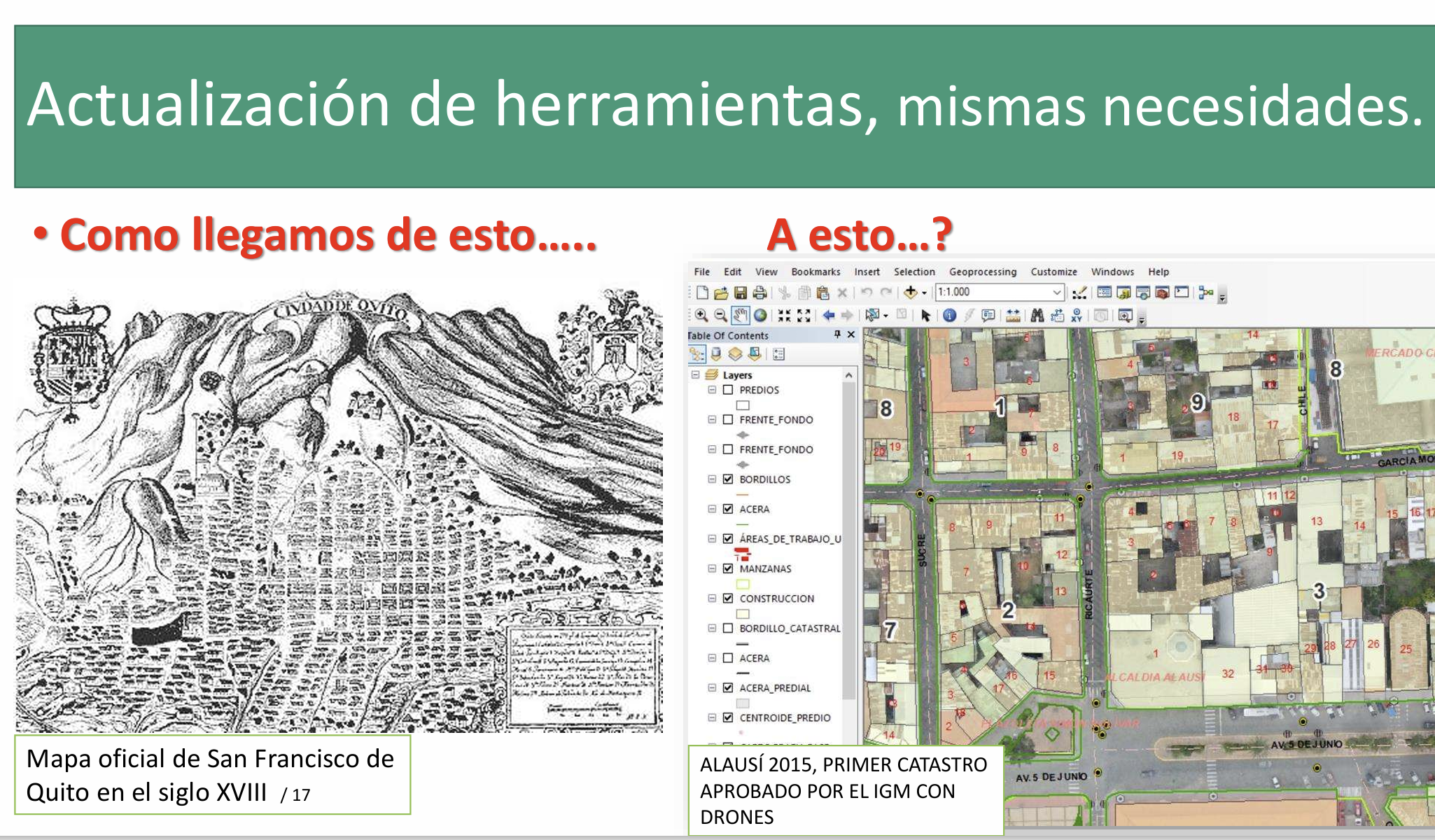Screen dimensions: 1435x840
Task: Collapse the Layers data frame group
Action: tap(696, 375)
